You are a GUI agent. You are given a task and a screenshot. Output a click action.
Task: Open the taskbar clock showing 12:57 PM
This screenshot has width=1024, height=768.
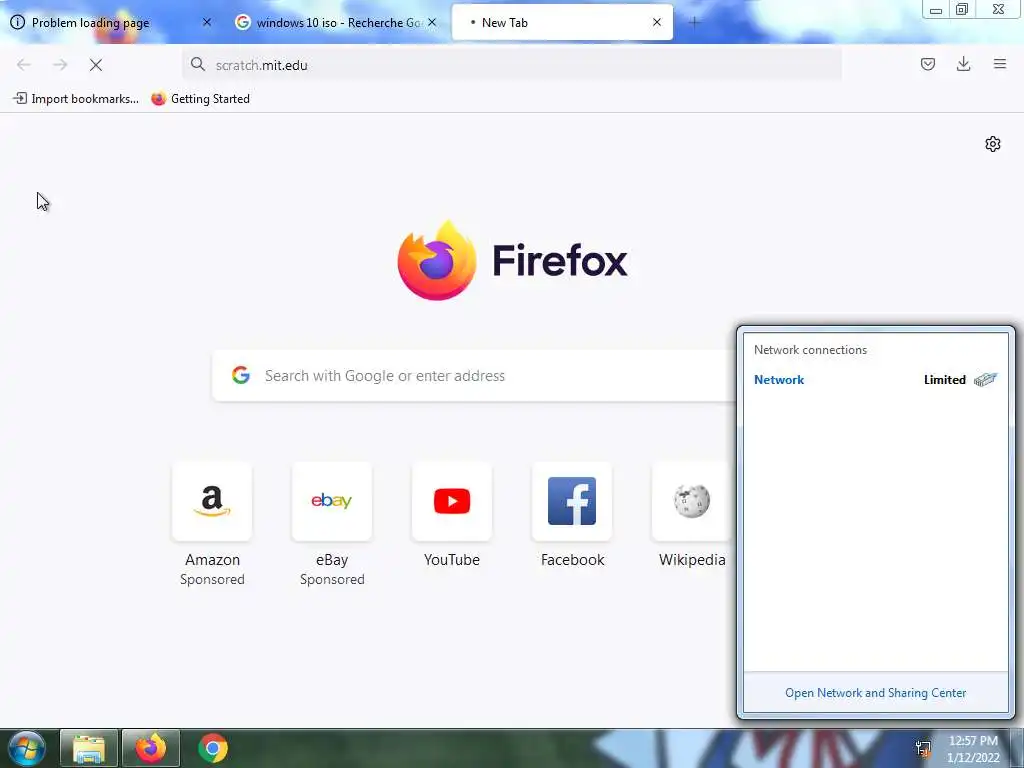tap(973, 749)
